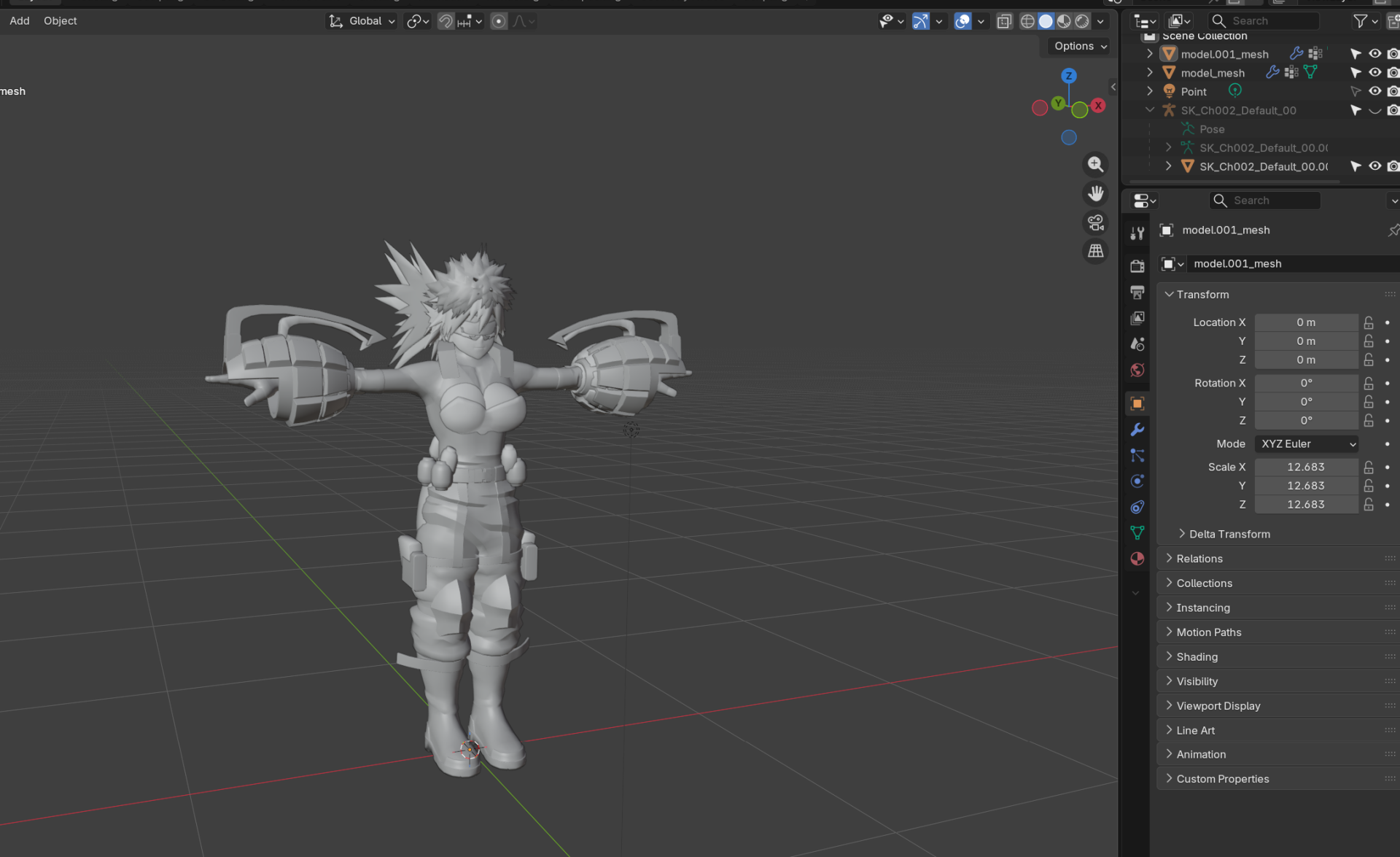Toggle X-ray mode in viewport header
Screen dimensions: 1400x857
pyautogui.click(x=1004, y=21)
